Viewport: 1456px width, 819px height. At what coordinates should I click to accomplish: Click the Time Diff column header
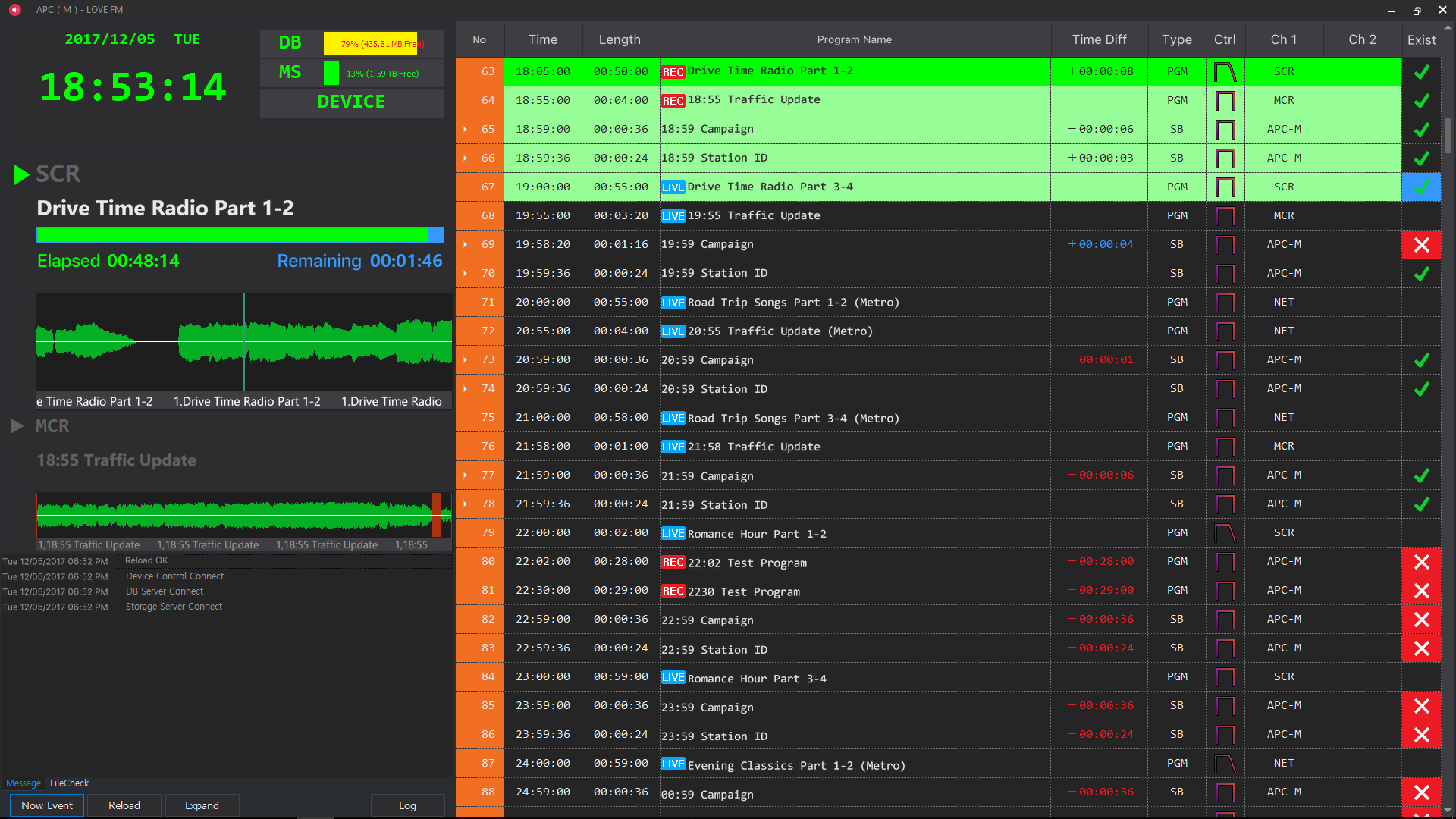pyautogui.click(x=1099, y=39)
